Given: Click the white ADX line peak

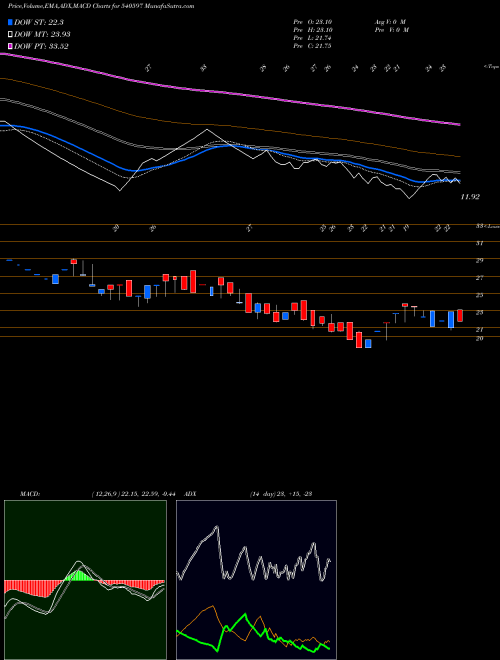Looking at the screenshot, I should [x=217, y=527].
